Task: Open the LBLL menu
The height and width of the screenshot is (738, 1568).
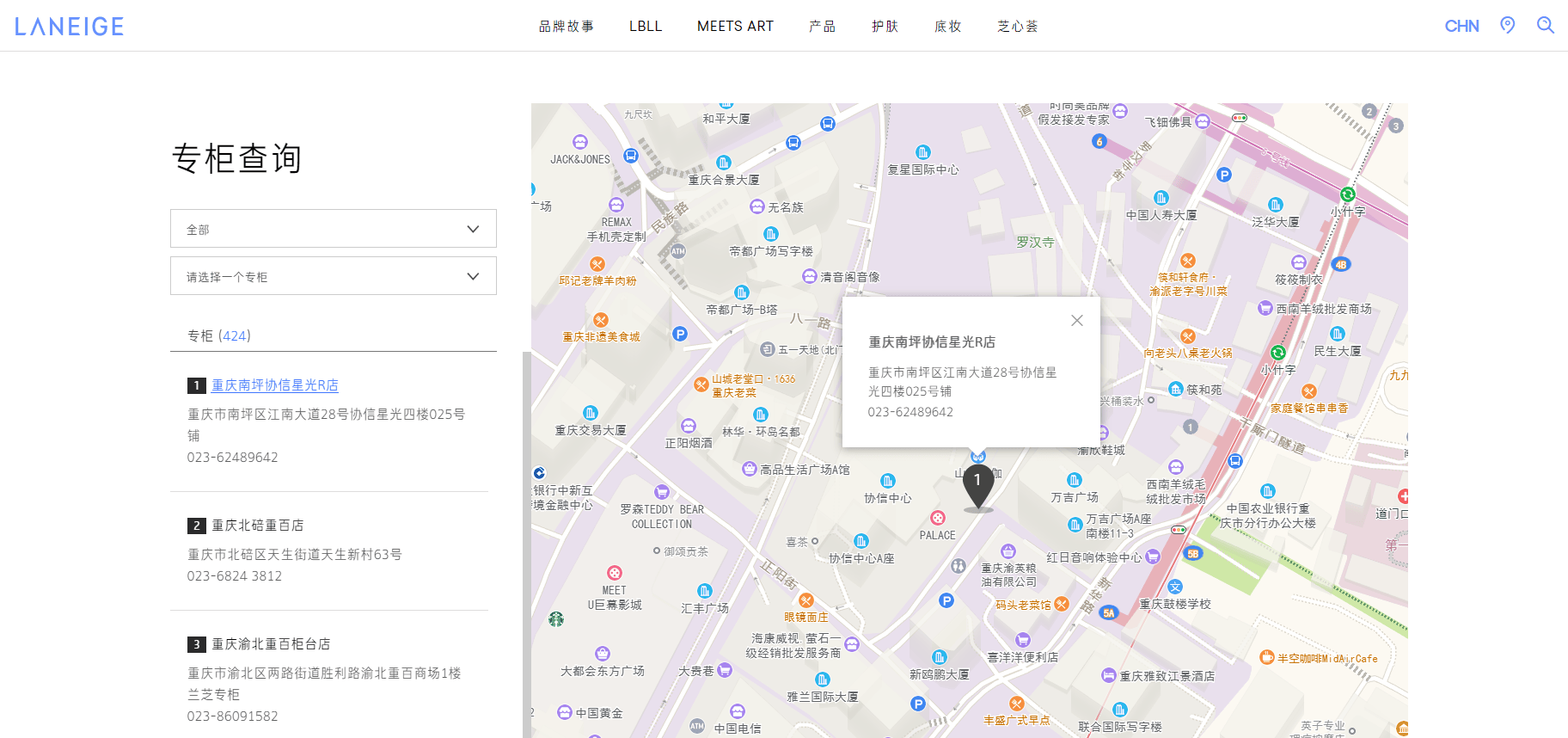Action: tap(646, 26)
